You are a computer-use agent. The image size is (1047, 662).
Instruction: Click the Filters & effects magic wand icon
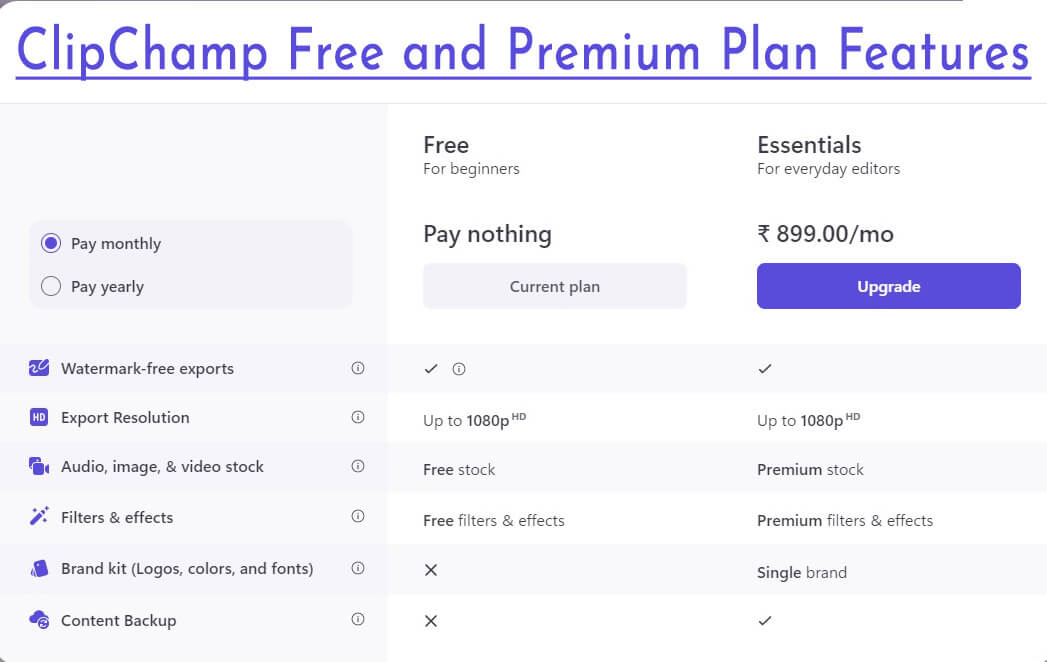(39, 517)
